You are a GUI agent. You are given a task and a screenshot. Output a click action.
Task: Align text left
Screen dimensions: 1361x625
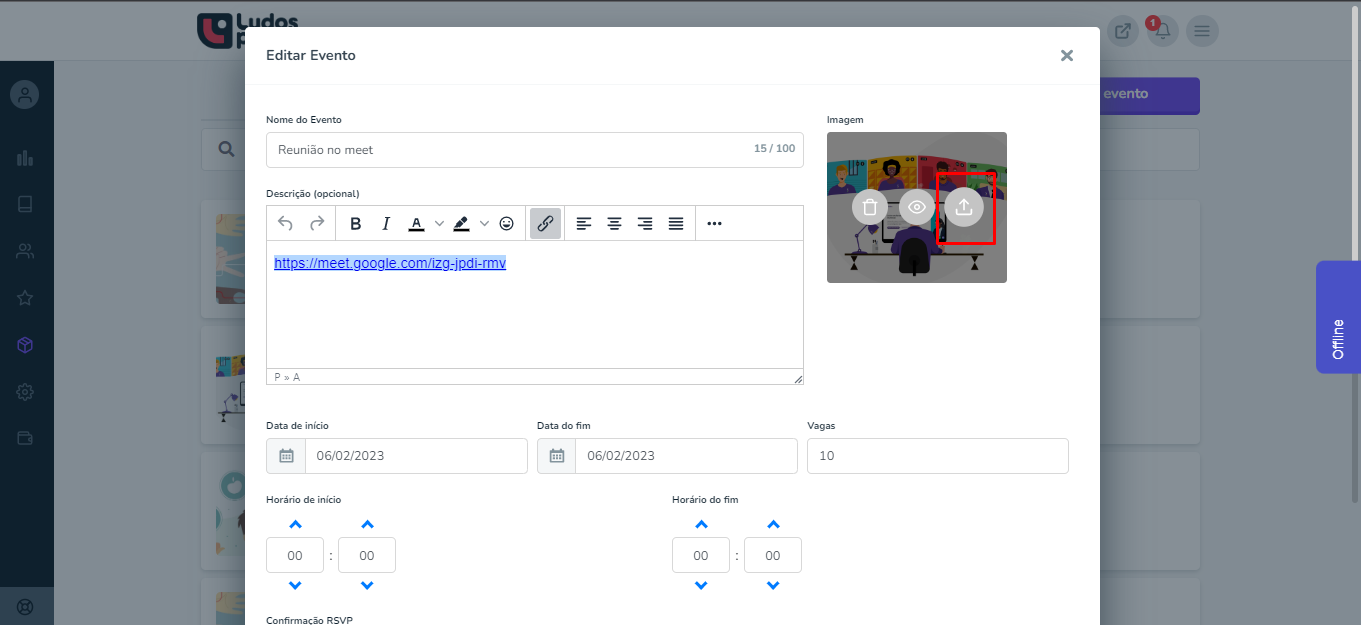pyautogui.click(x=584, y=224)
